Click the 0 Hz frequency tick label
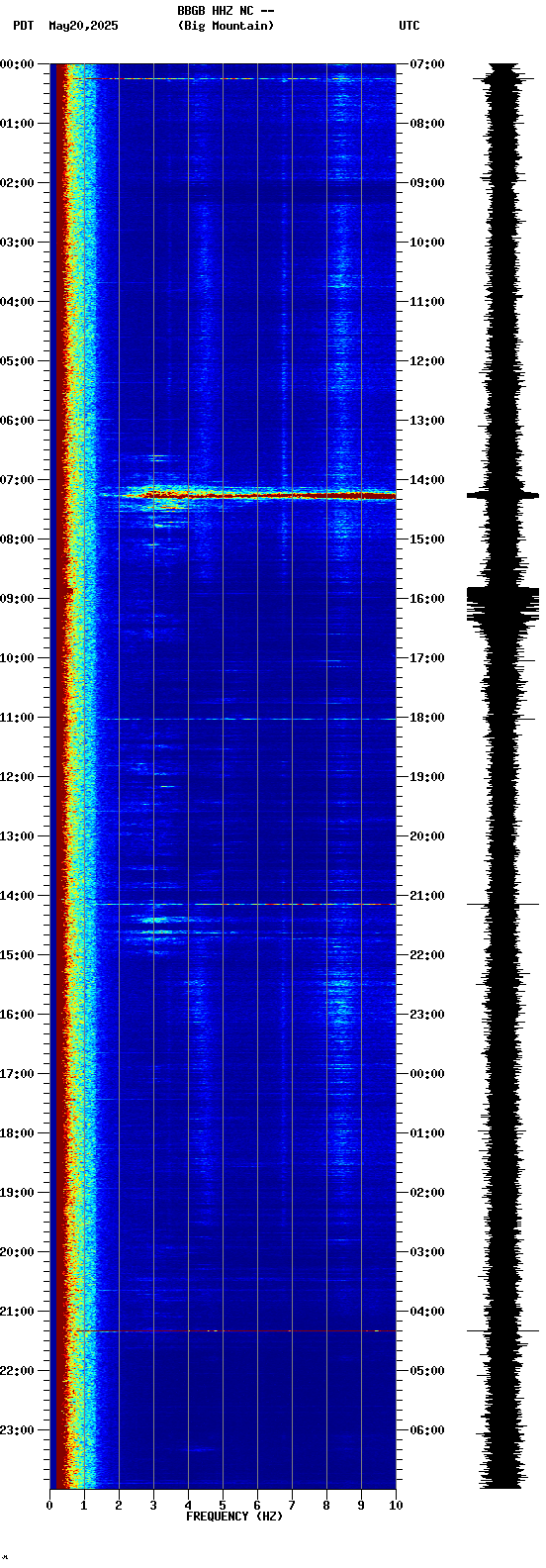Image resolution: width=546 pixels, height=1568 pixels. pyautogui.click(x=49, y=1506)
